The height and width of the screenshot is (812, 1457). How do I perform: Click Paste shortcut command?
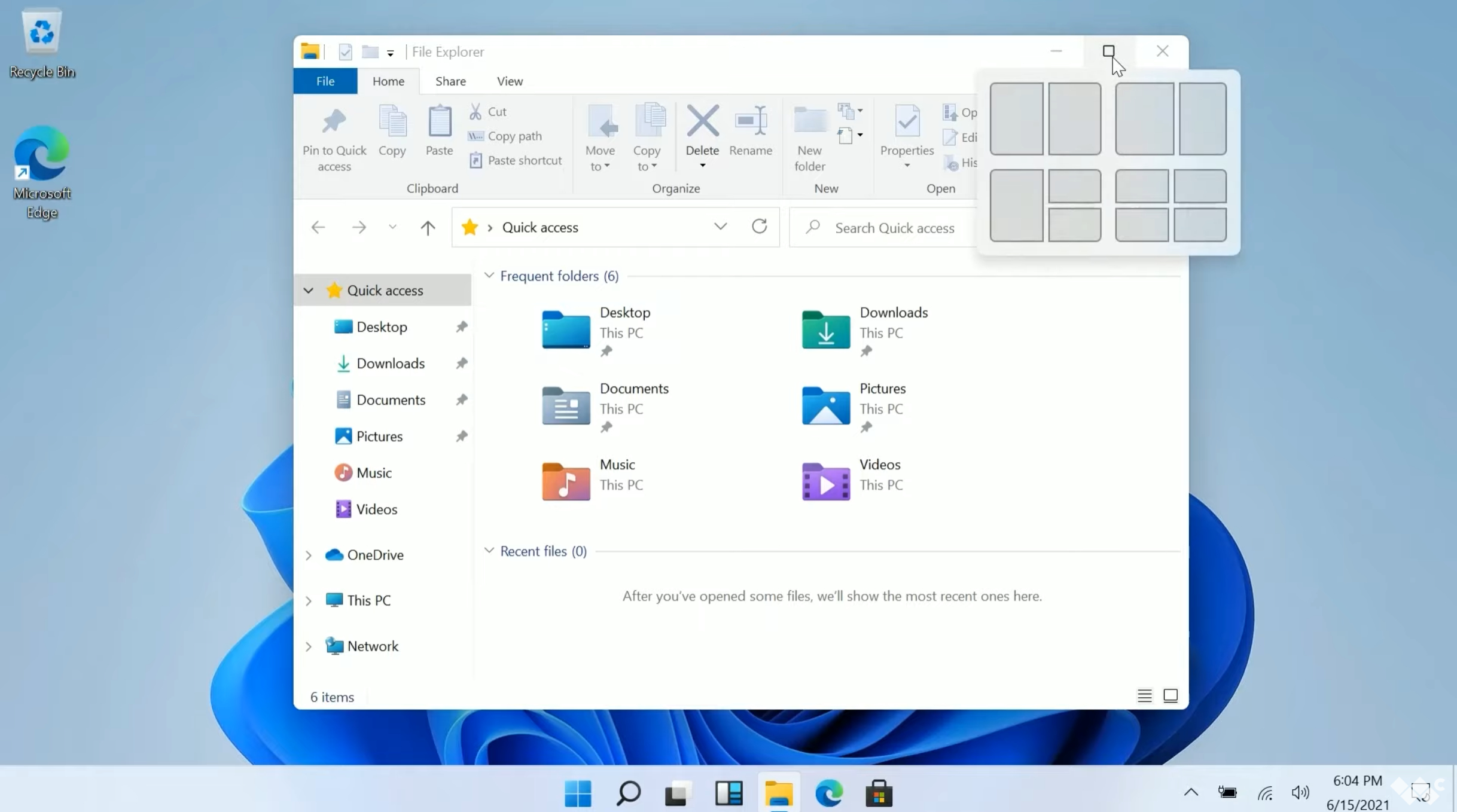[x=516, y=160]
